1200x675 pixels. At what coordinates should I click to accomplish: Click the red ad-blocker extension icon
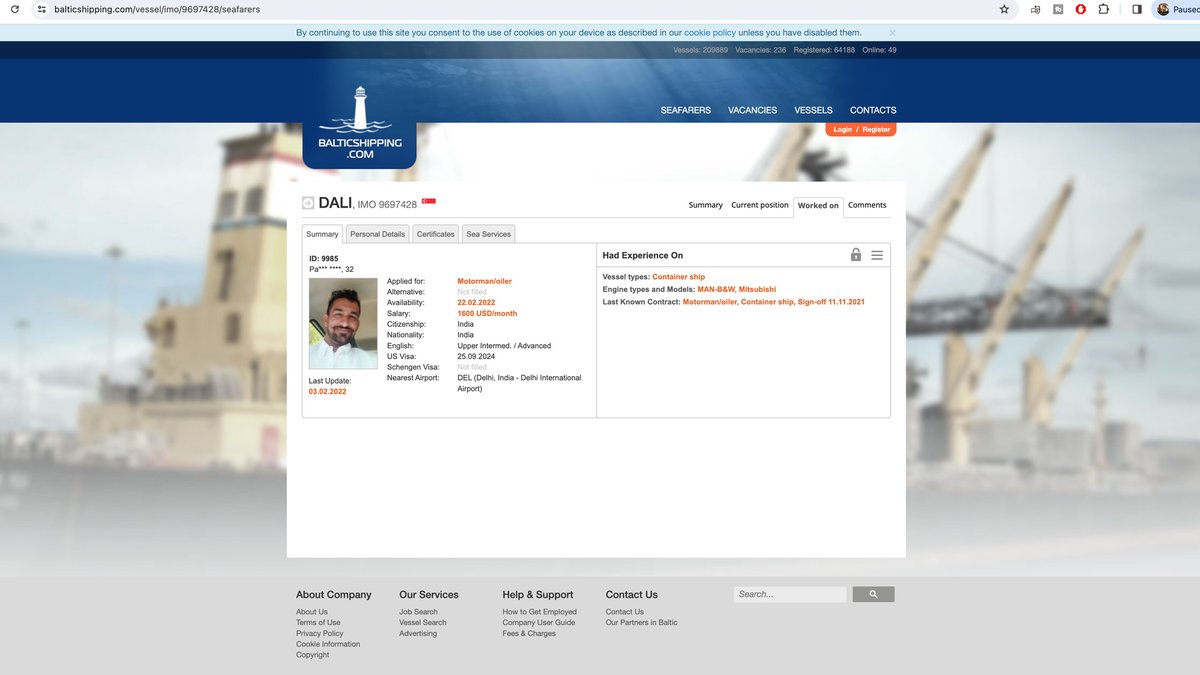tap(1080, 9)
